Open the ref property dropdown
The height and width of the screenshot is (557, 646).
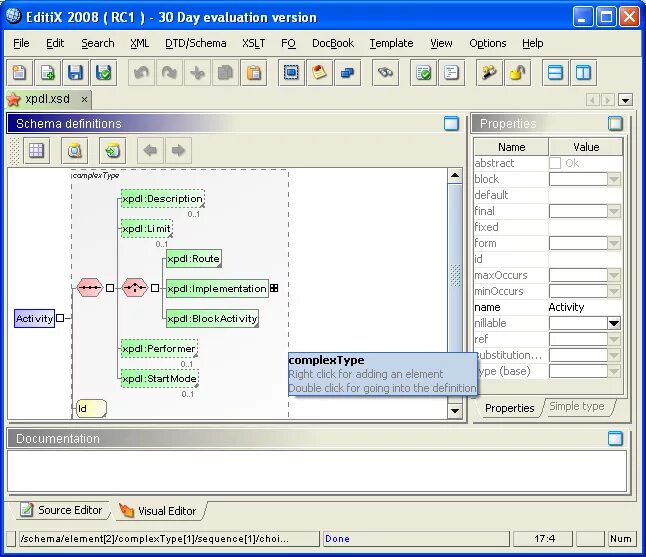coord(614,339)
